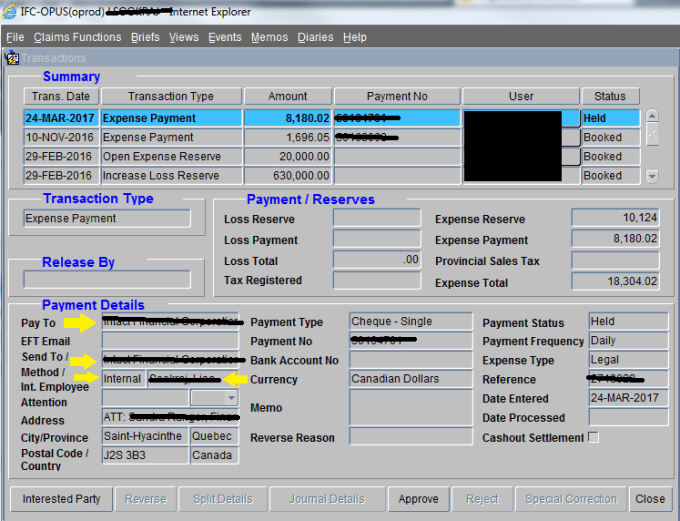
Task: Click the EFT Email field
Action: (170, 342)
